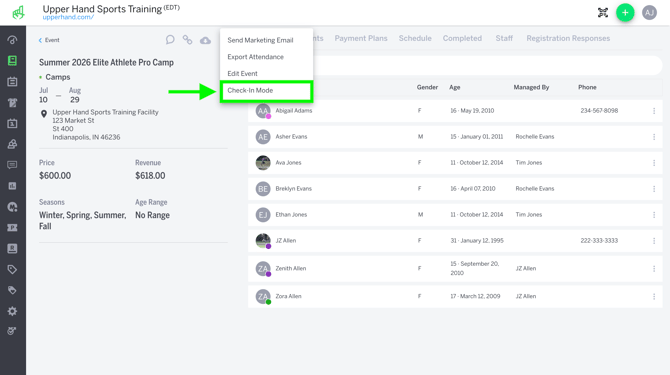
Task: Open the AJ user avatar menu
Action: click(649, 12)
